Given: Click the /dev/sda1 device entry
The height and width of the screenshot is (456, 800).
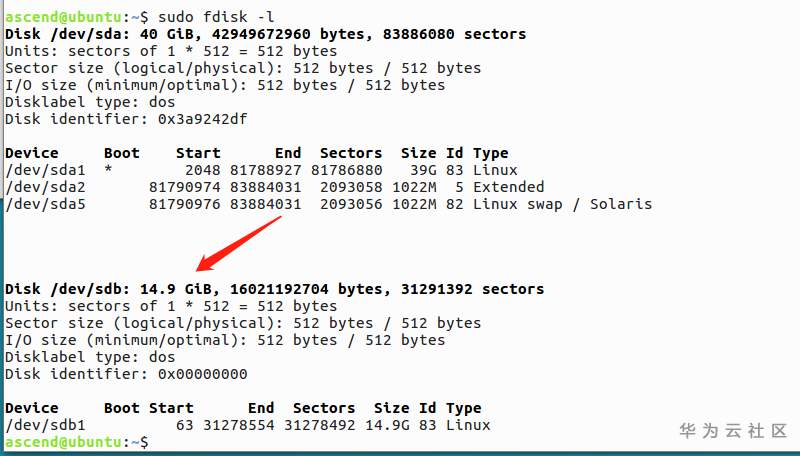Looking at the screenshot, I should (45, 170).
